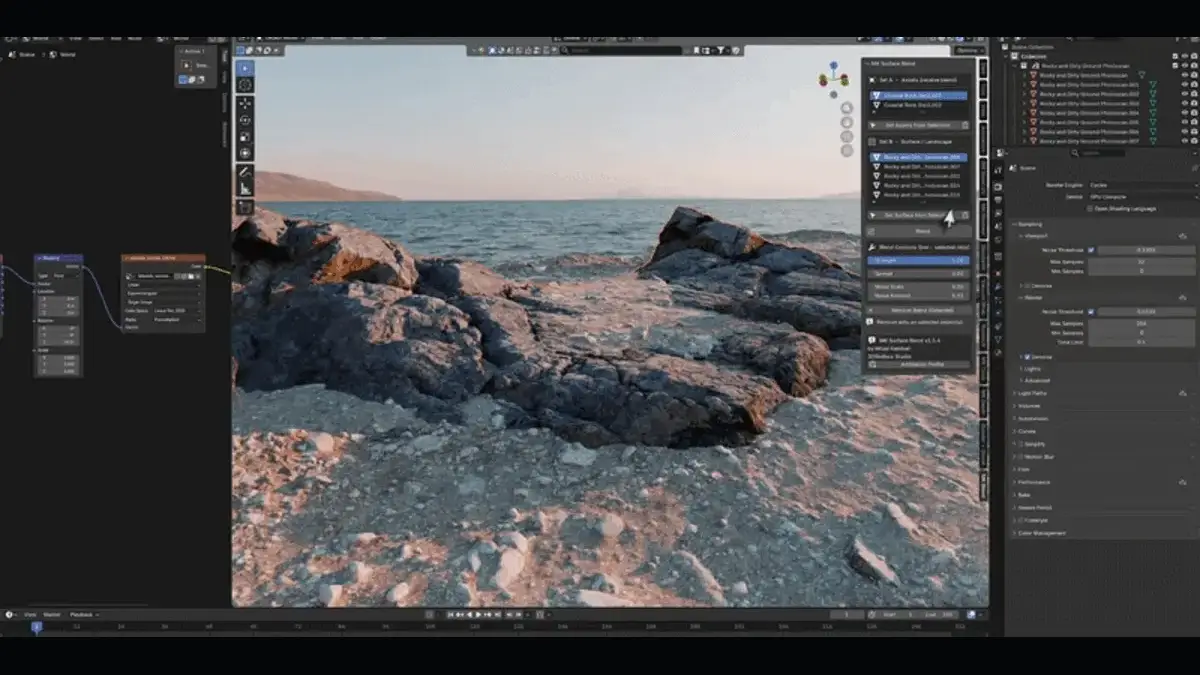Screen dimensions: 1200x675
Task: Click the Performance preset icon
Action: (x=1183, y=482)
